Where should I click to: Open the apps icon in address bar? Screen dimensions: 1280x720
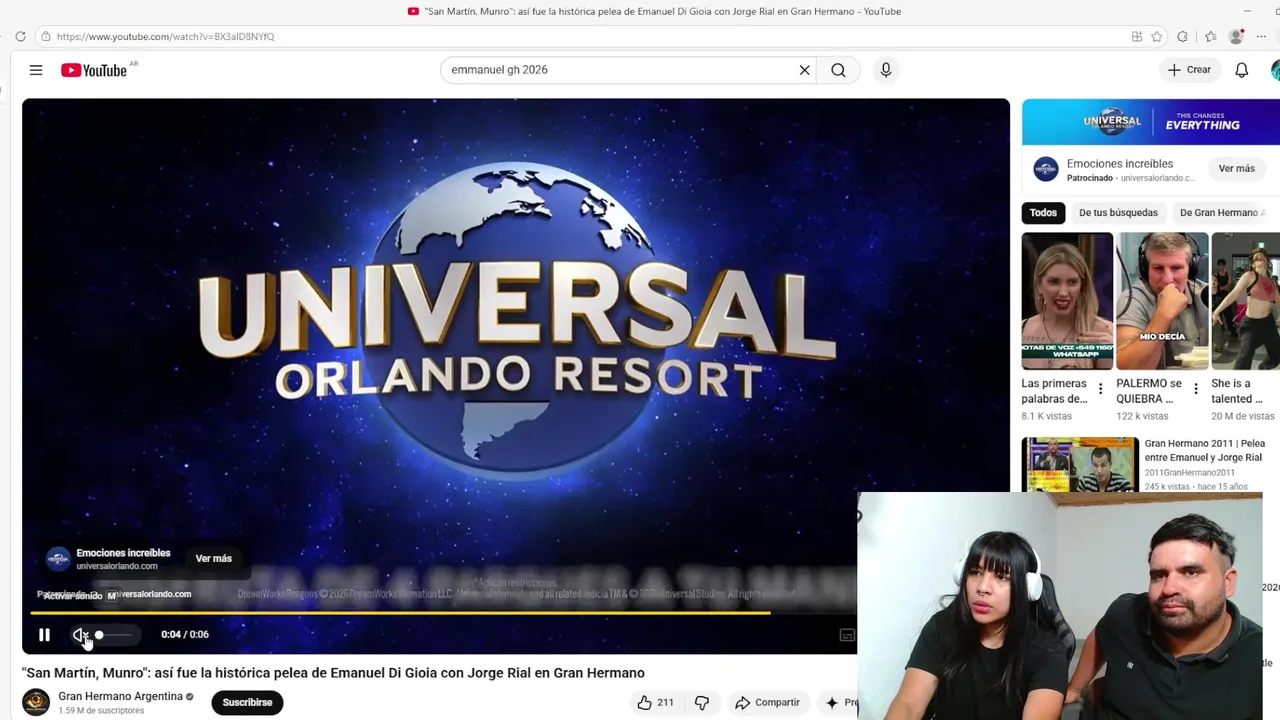(1137, 37)
